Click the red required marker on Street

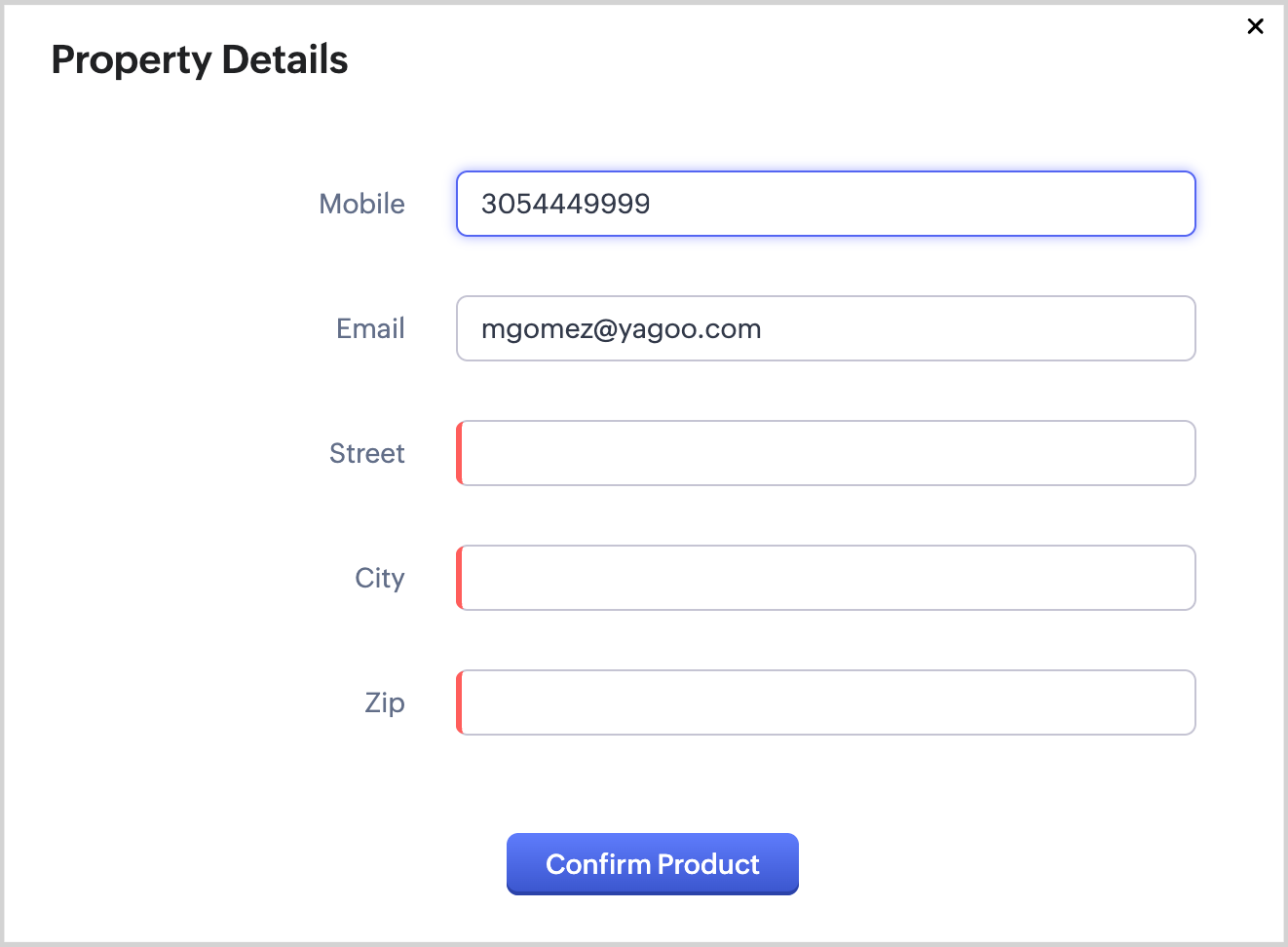(x=459, y=453)
